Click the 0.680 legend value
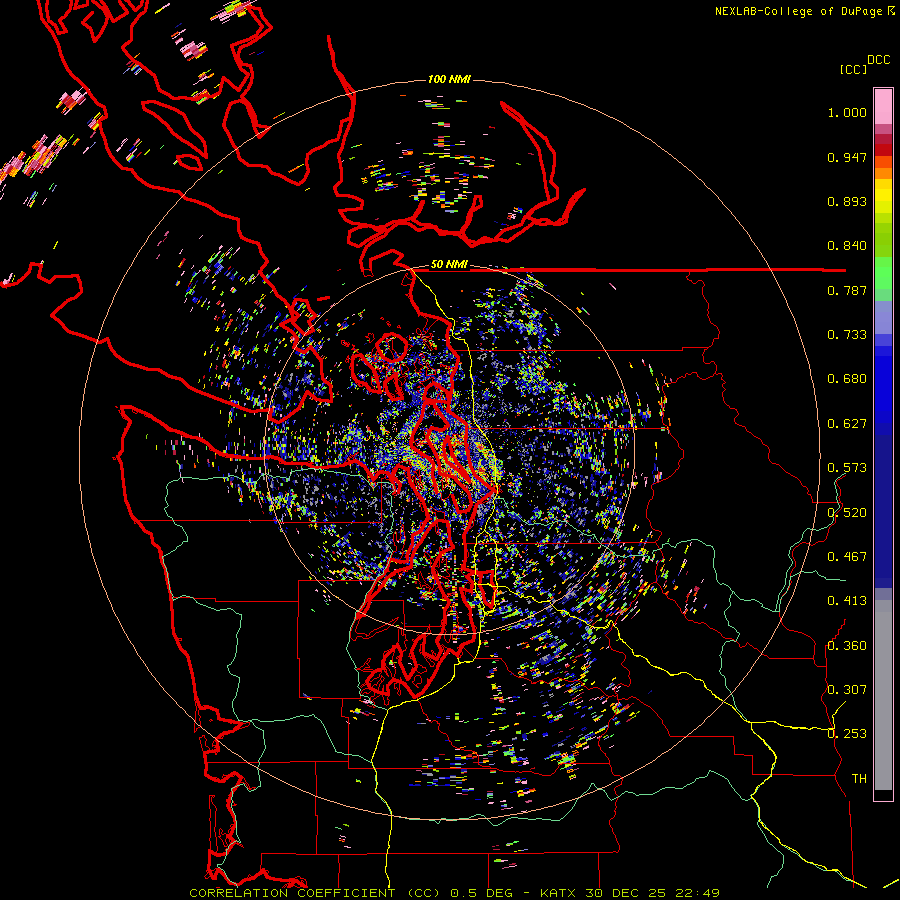The width and height of the screenshot is (900, 900). [x=847, y=379]
